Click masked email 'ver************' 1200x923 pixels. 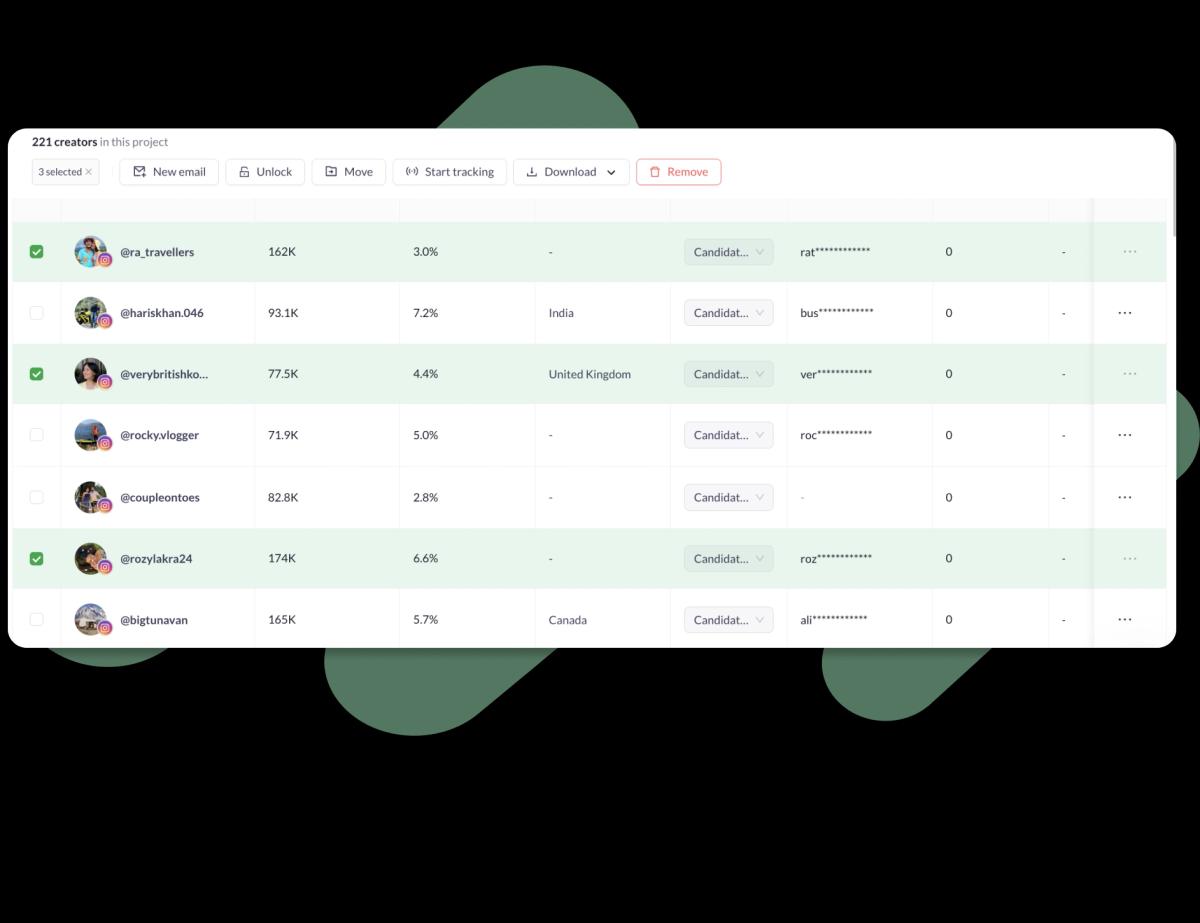point(836,374)
